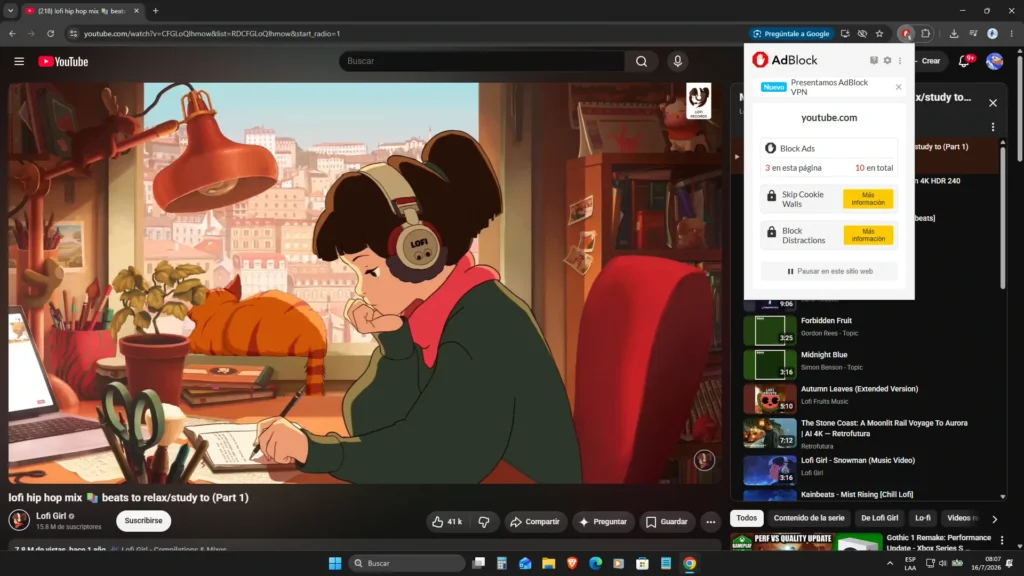Like the video showing 41 k
This screenshot has height=576, width=1024.
pyautogui.click(x=447, y=521)
